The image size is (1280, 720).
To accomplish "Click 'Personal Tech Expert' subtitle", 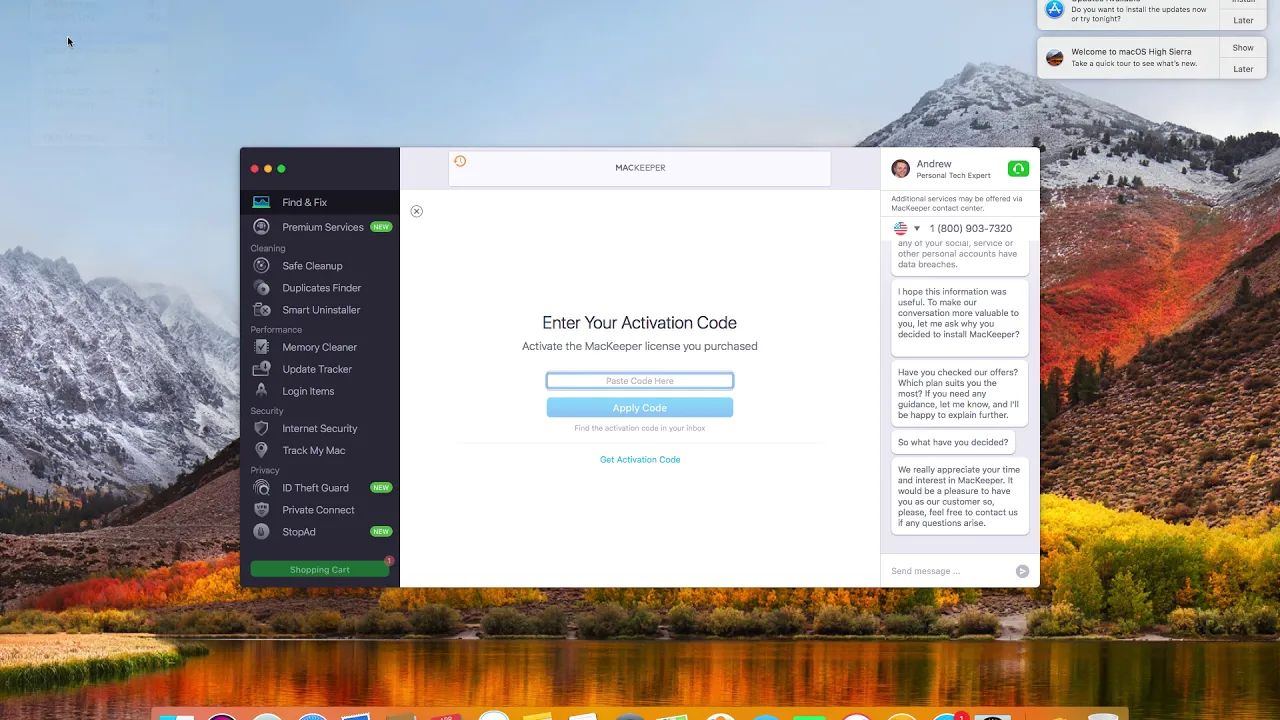I will (x=953, y=176).
